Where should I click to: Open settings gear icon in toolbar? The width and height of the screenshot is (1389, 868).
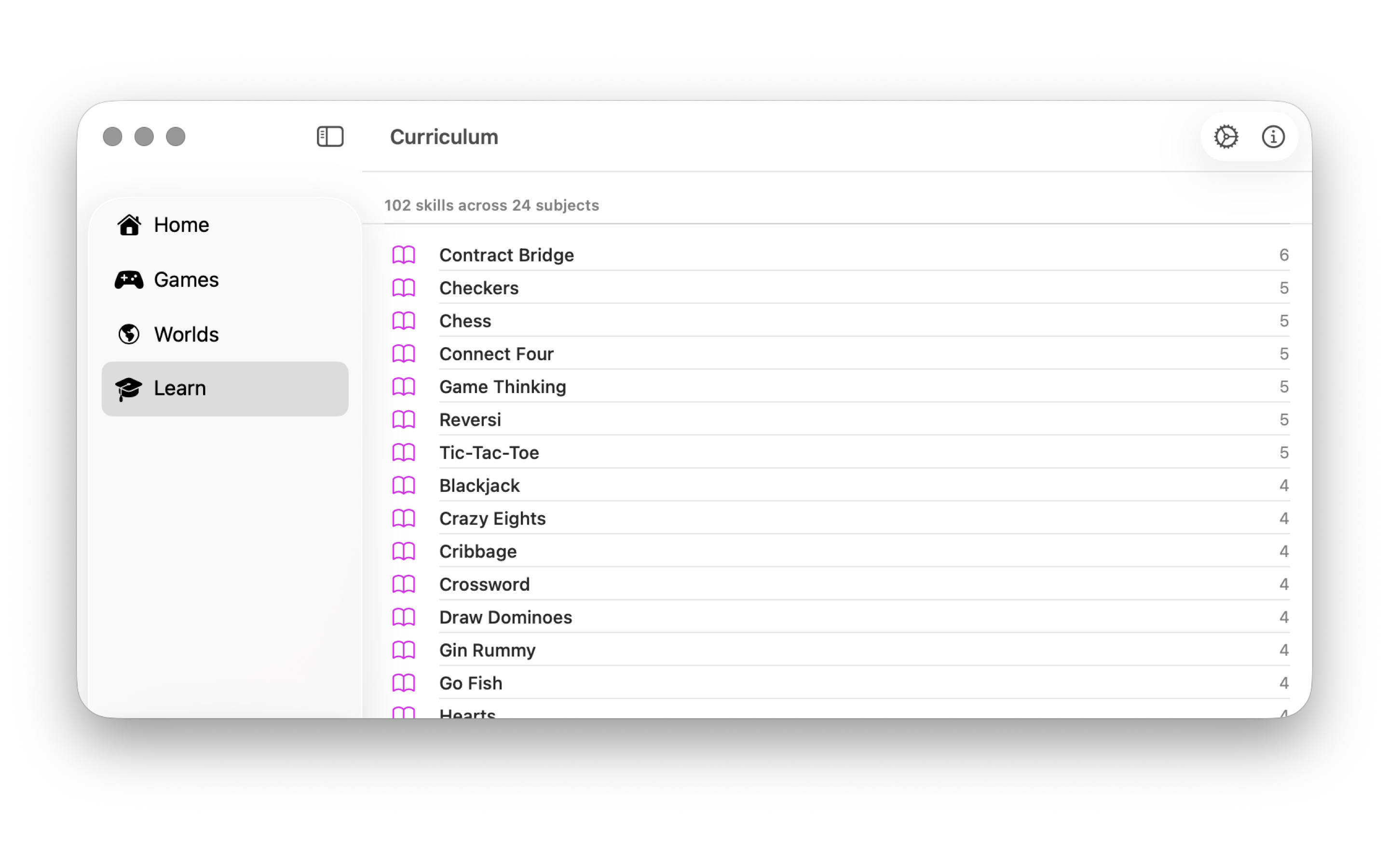[1226, 136]
